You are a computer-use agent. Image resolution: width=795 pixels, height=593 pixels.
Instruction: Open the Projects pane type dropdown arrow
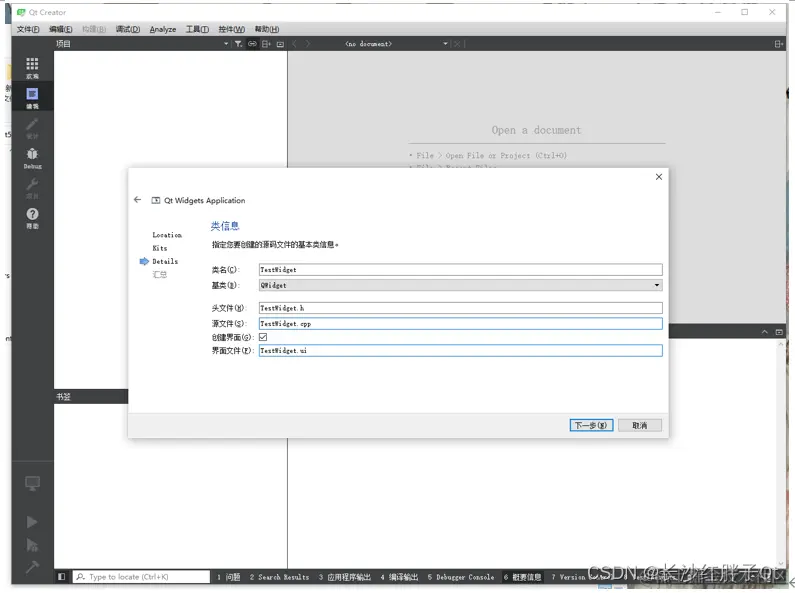tap(226, 44)
